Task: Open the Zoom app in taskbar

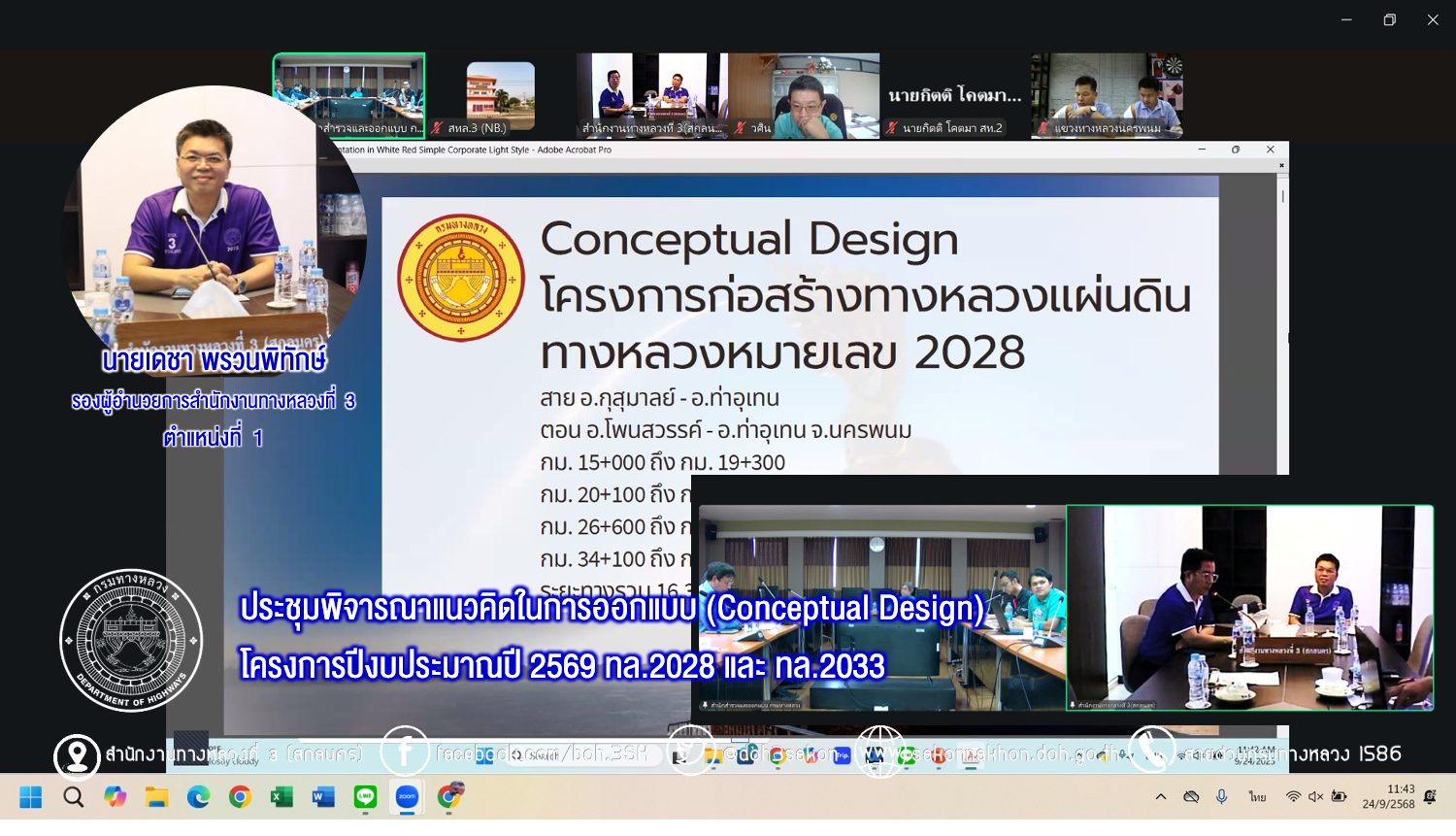Action: [x=407, y=797]
